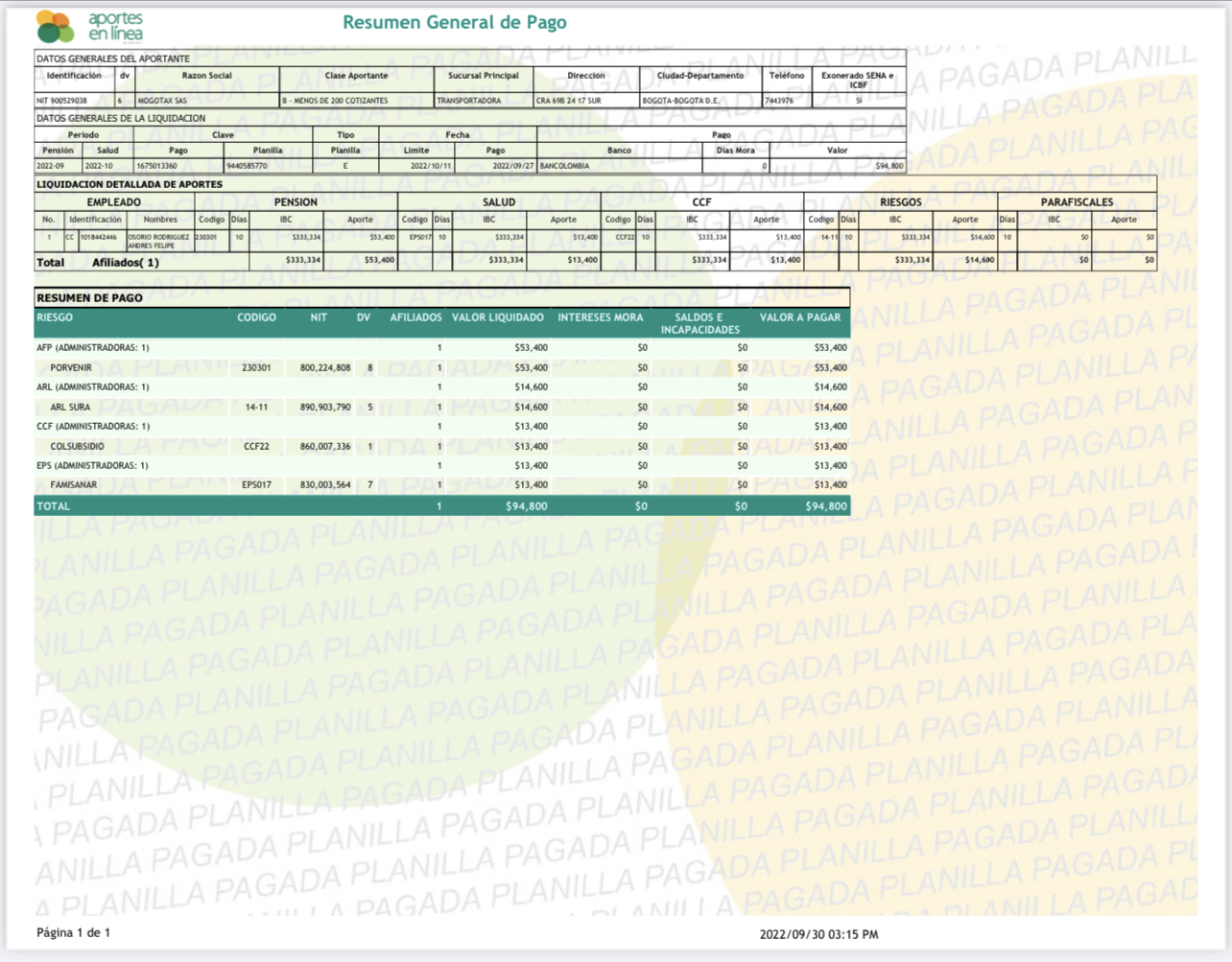Select the EPS (ADMINISTRADORAS: 1) group row
The image size is (1232, 962).
[x=92, y=466]
